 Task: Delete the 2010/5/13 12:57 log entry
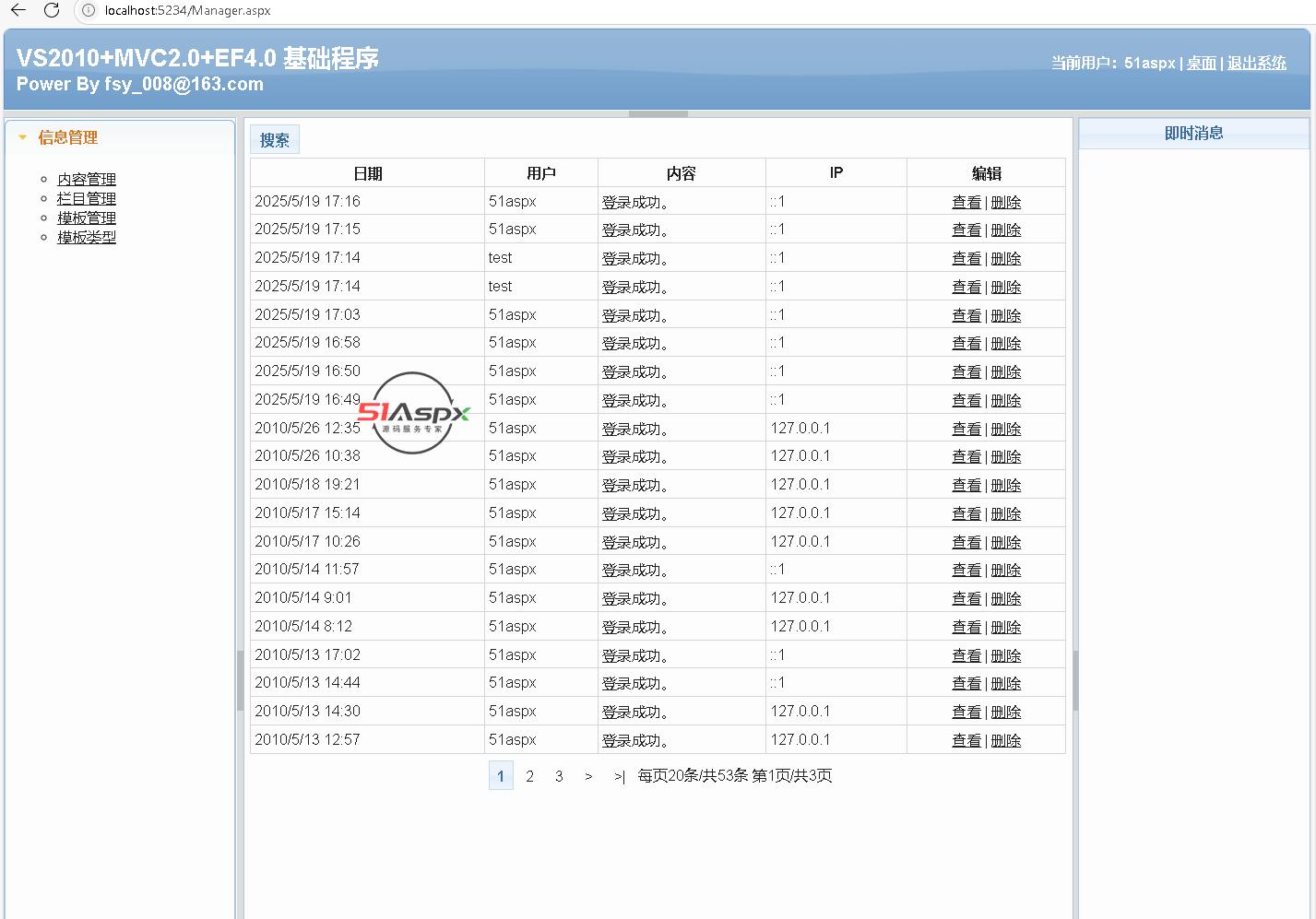tap(1005, 740)
